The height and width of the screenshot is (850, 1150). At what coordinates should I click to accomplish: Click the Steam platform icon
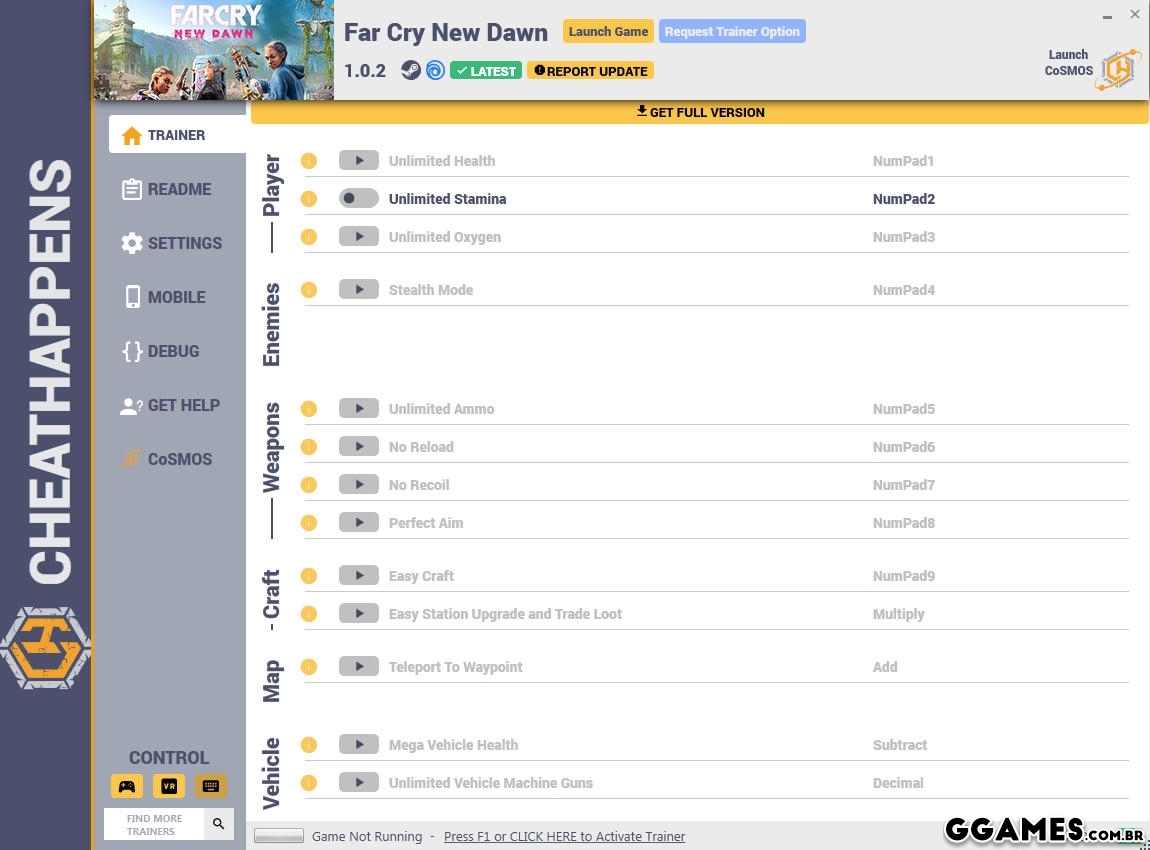pos(410,71)
